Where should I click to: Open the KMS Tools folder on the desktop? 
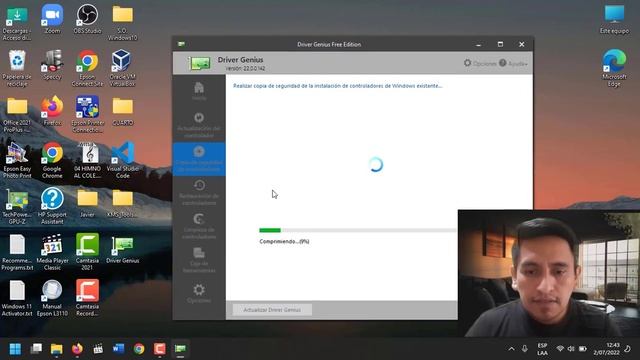coord(122,203)
